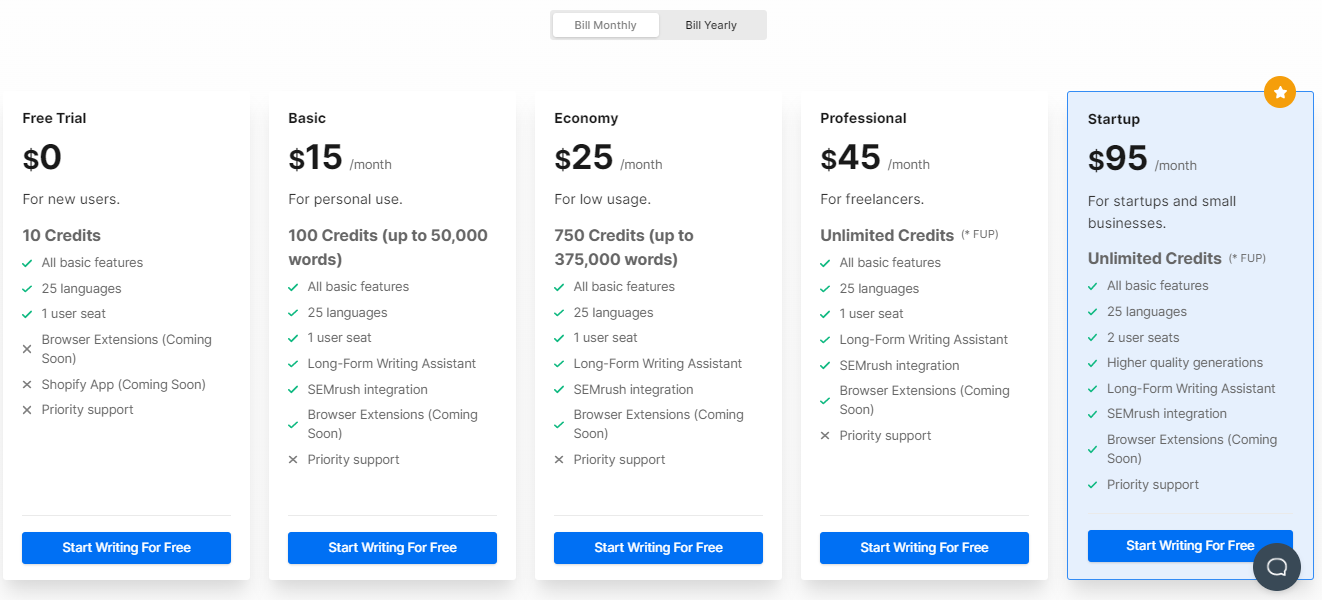The image size is (1322, 600).
Task: Click the star badge on the Startup plan
Action: point(1280,92)
